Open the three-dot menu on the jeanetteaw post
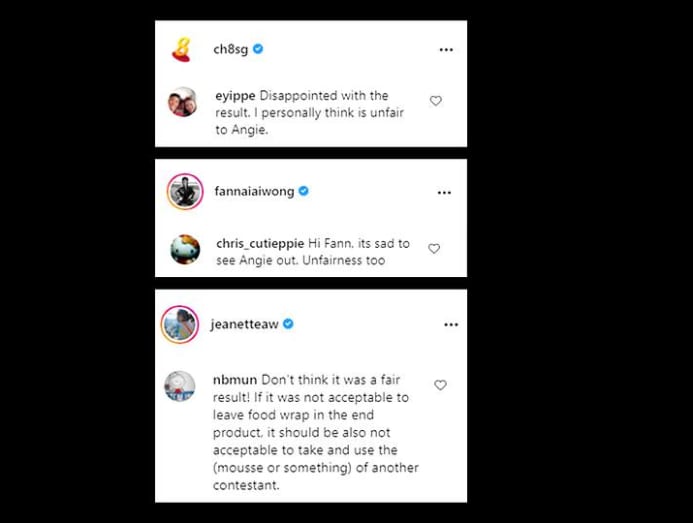This screenshot has width=693, height=523. click(451, 324)
